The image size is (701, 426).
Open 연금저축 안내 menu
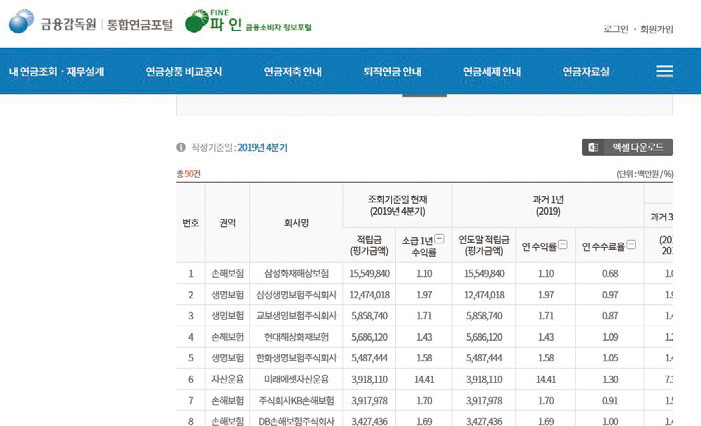tap(292, 72)
